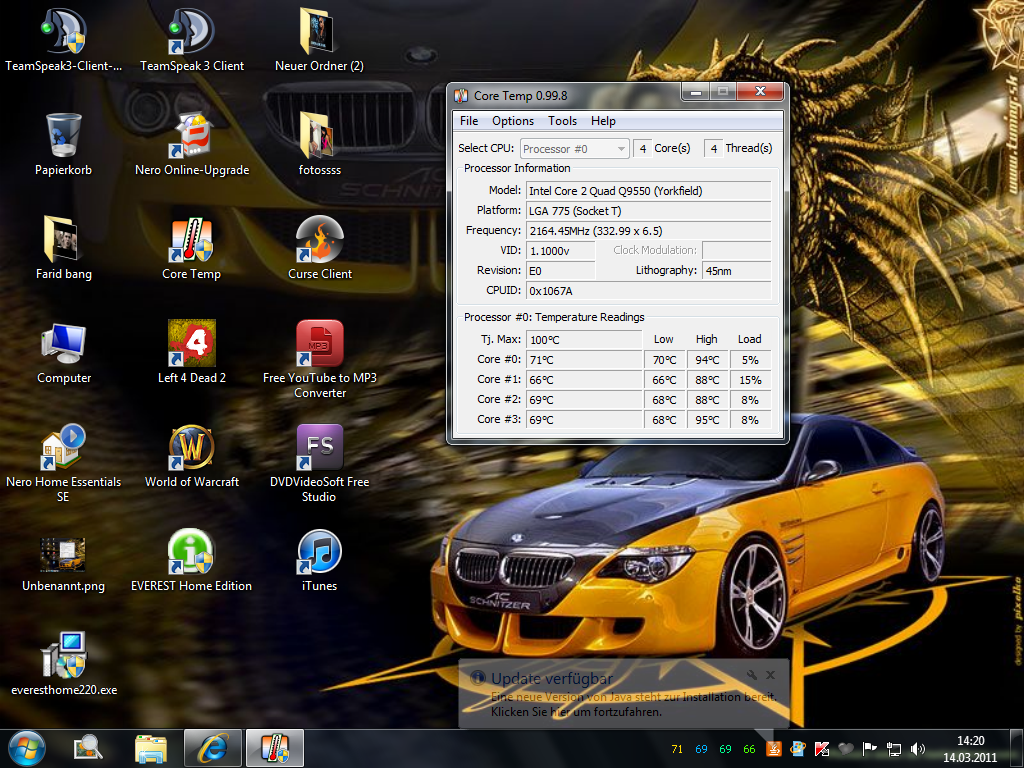This screenshot has height=768, width=1024.
Task: Open the File menu in Core Temp
Action: click(469, 121)
